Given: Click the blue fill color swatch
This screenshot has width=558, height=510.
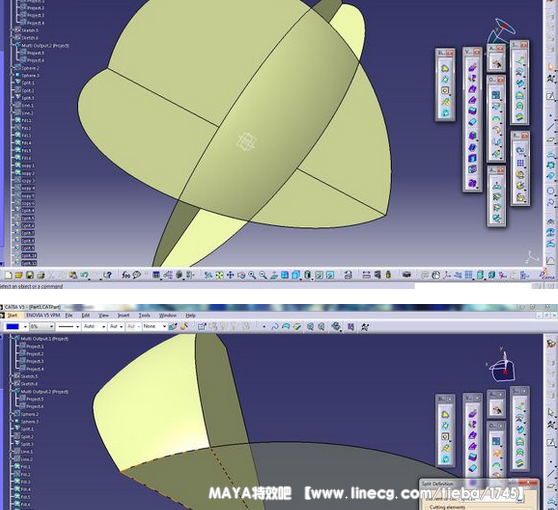Looking at the screenshot, I should (12, 326).
